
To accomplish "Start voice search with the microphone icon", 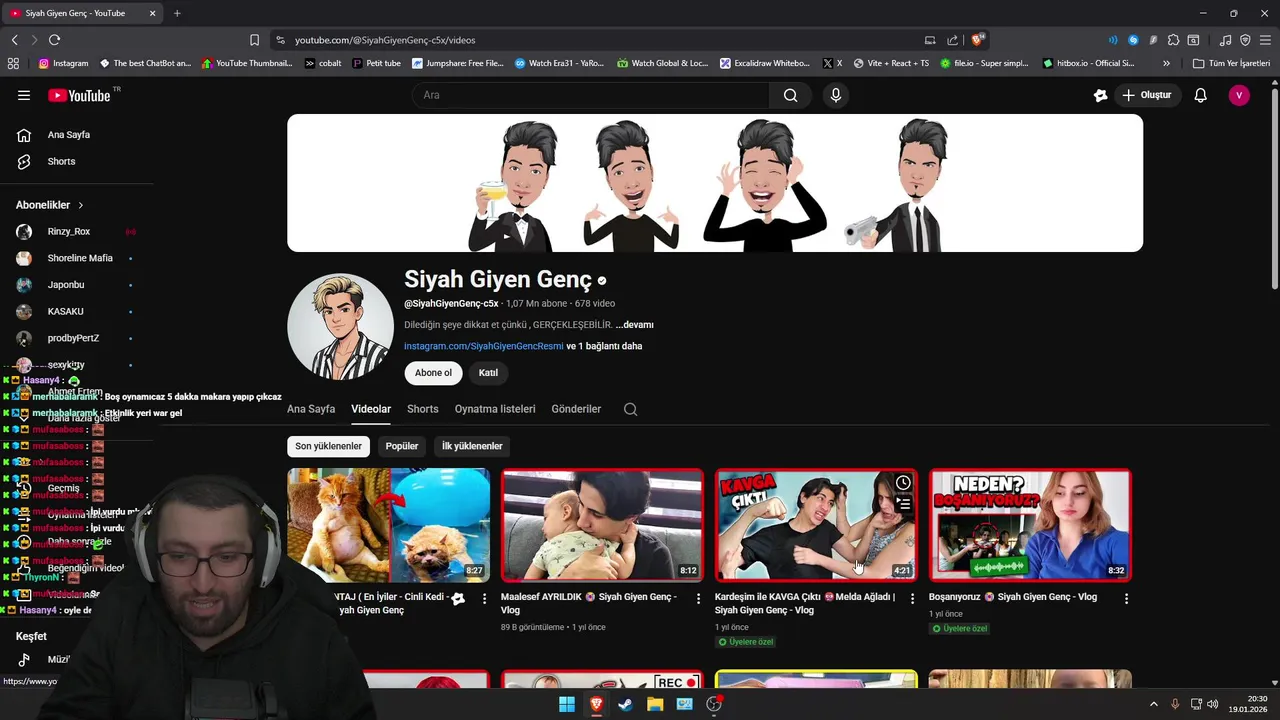I will (836, 95).
